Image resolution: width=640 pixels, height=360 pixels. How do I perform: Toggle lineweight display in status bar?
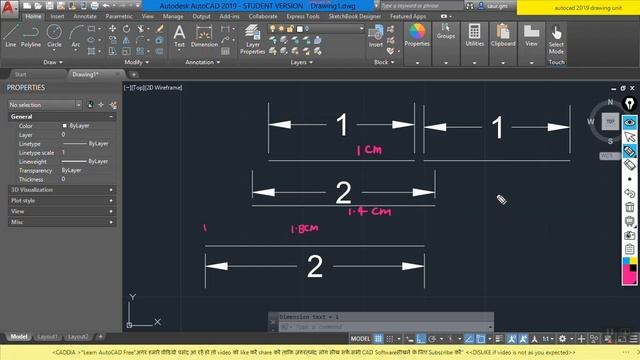499,339
